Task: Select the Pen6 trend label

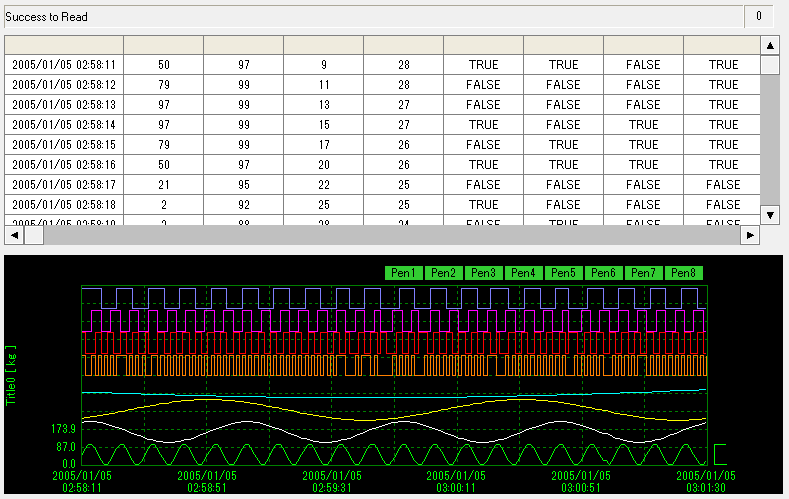Action: (604, 273)
